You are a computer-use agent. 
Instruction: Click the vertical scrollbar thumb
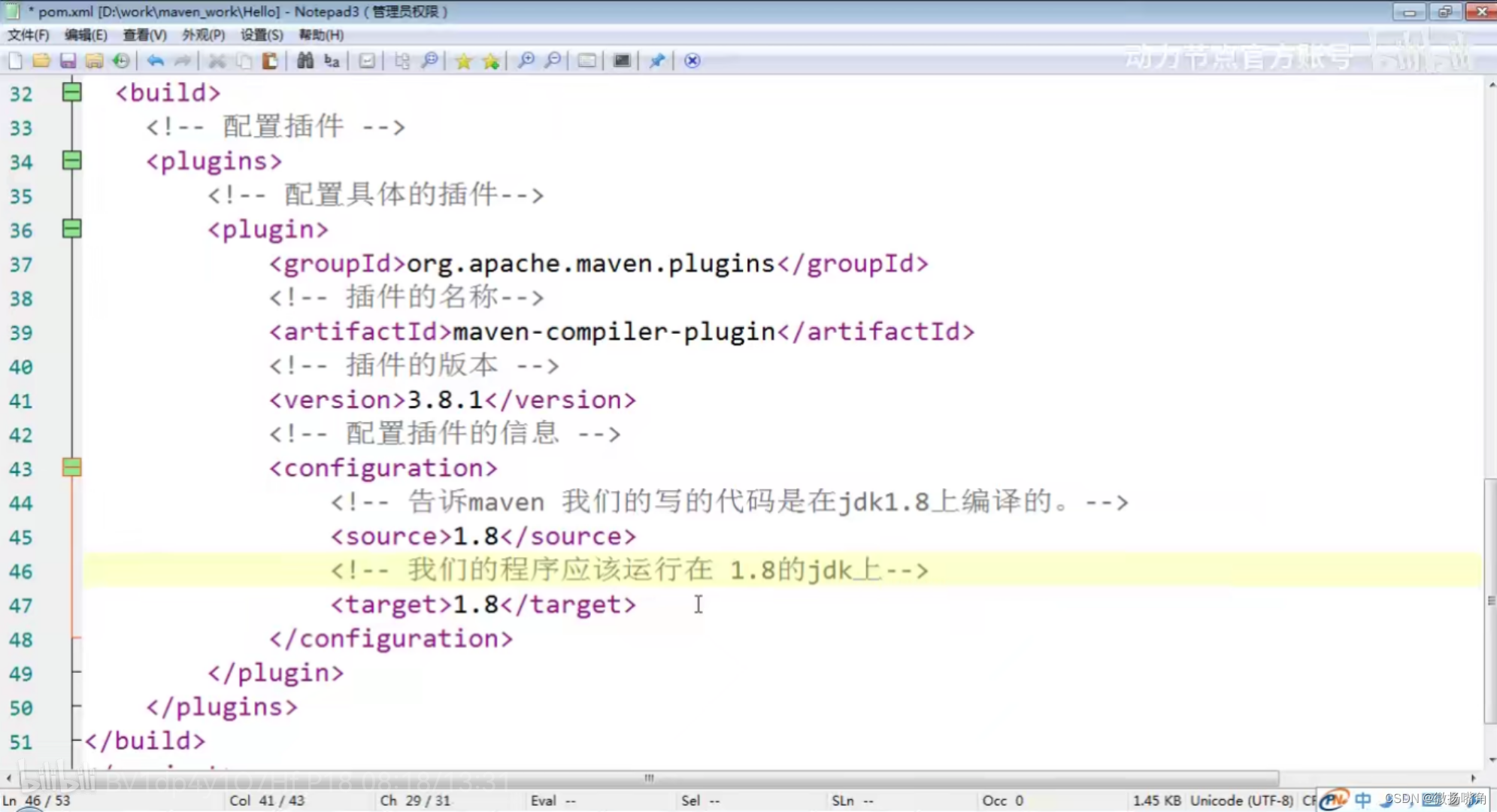[1490, 601]
